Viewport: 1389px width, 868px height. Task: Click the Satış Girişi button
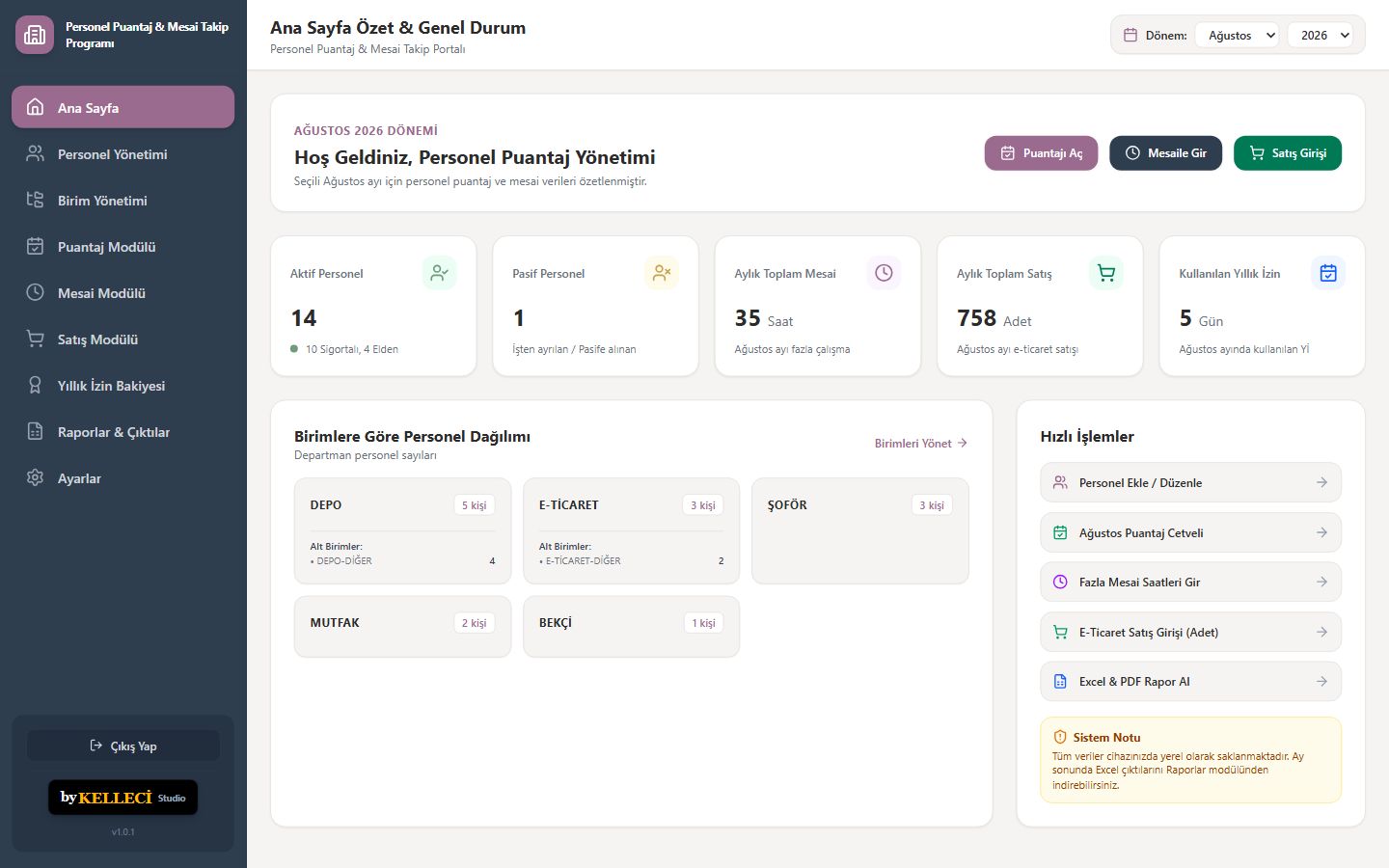point(1288,153)
